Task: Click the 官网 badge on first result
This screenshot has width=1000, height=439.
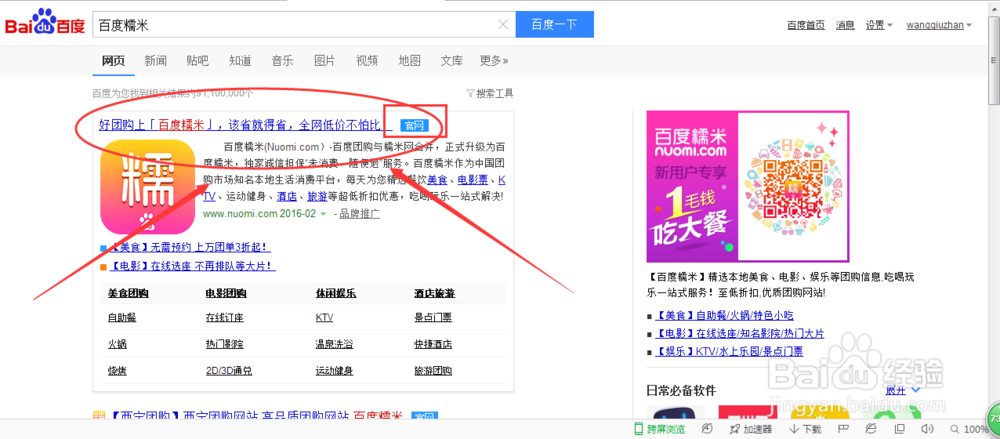Action: point(415,124)
